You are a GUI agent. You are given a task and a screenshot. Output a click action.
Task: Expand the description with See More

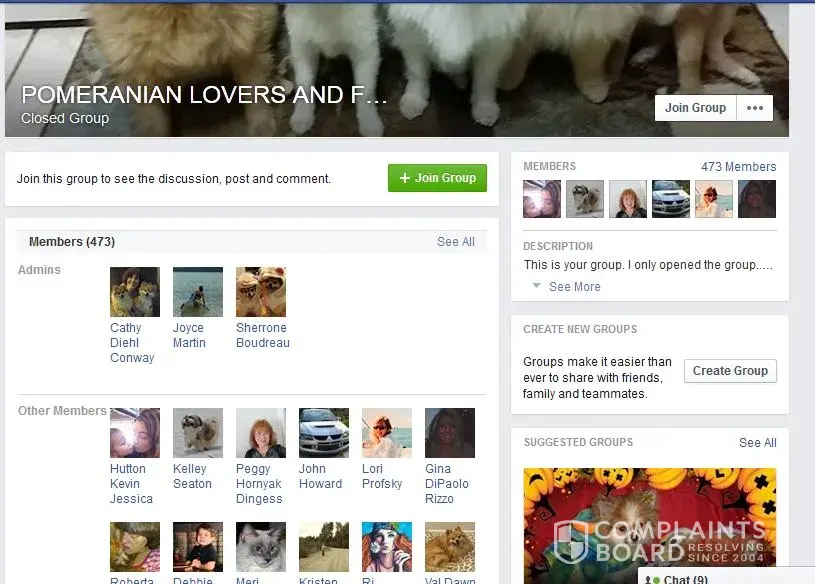coord(574,287)
